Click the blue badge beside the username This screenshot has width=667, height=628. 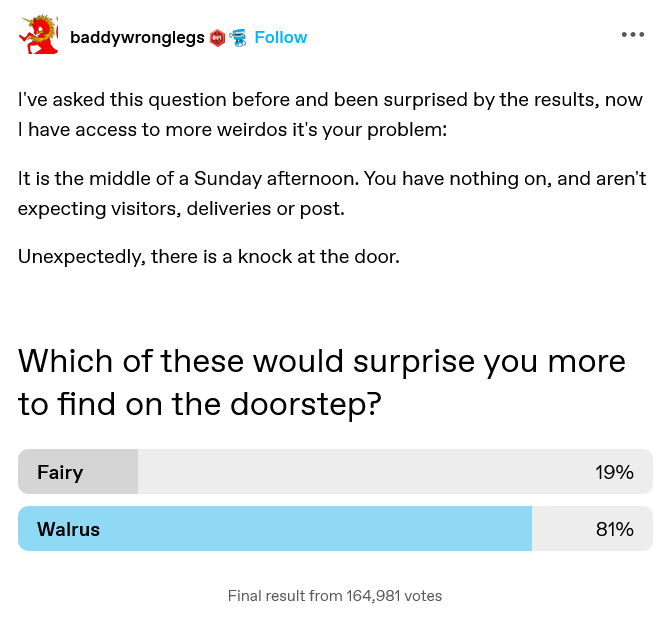(238, 38)
